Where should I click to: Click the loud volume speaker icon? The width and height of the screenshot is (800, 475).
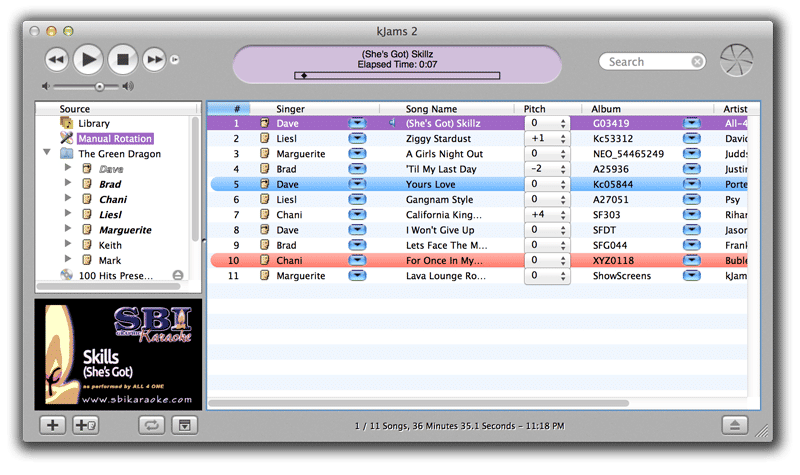click(128, 86)
